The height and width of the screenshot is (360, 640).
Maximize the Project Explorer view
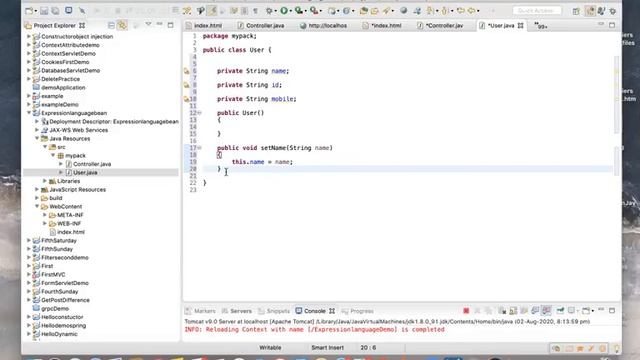tap(171, 25)
